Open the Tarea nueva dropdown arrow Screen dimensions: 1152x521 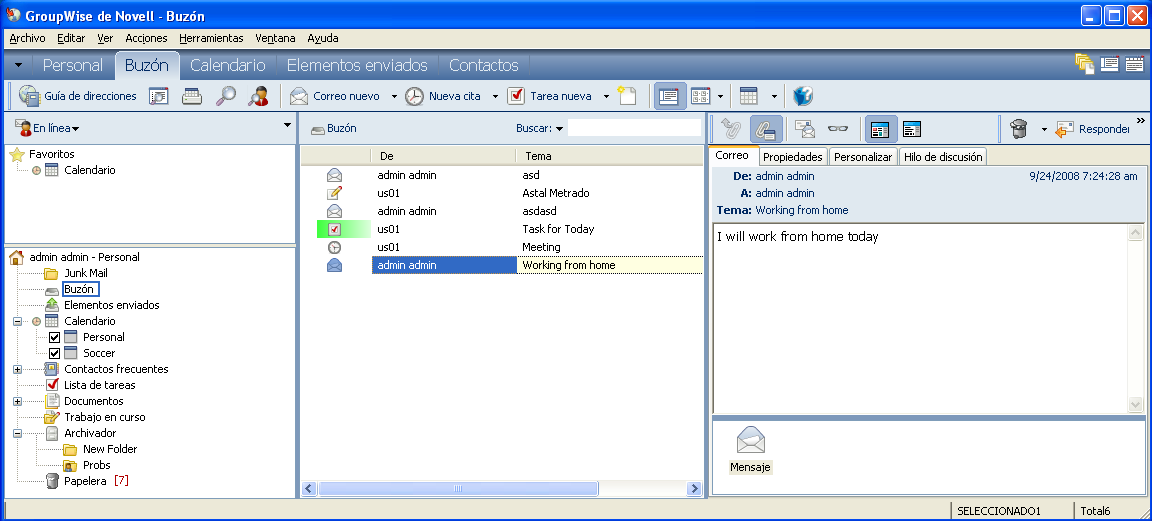click(x=607, y=97)
